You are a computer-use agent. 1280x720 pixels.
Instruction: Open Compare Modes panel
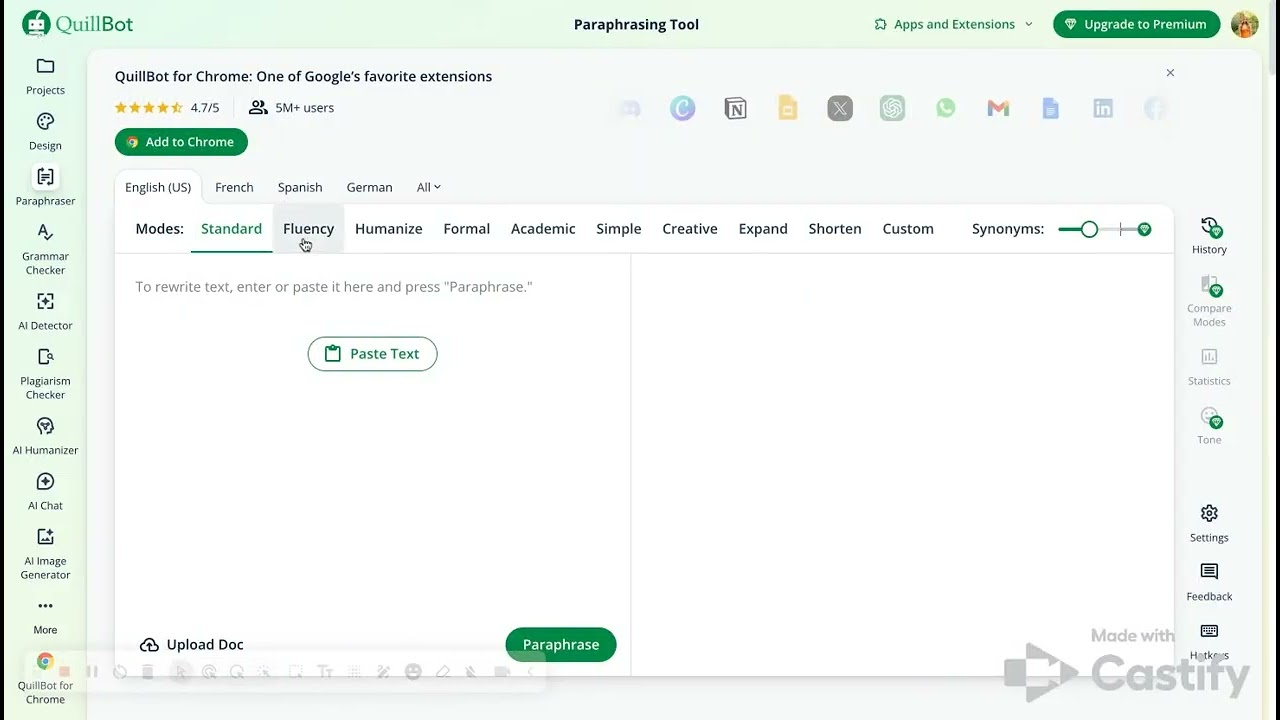(1209, 301)
